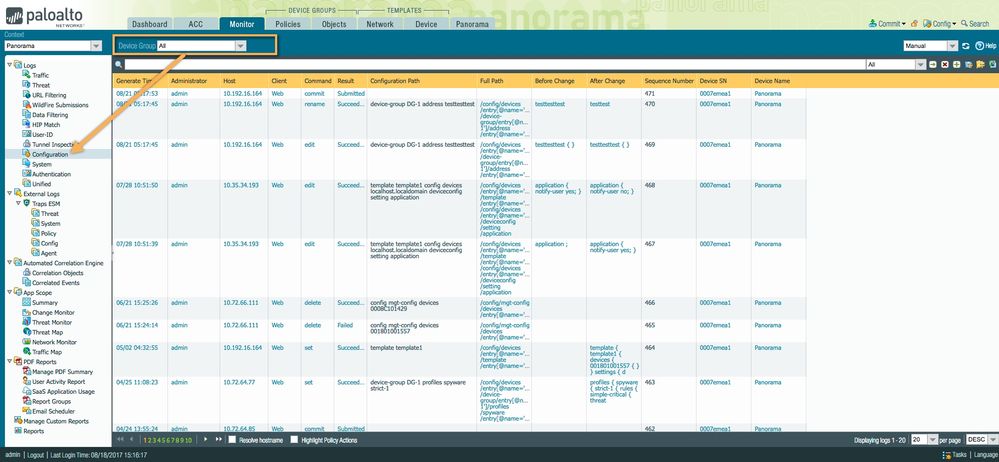This screenshot has width=999, height=462.
Task: Open the Objects tab
Action: [334, 24]
